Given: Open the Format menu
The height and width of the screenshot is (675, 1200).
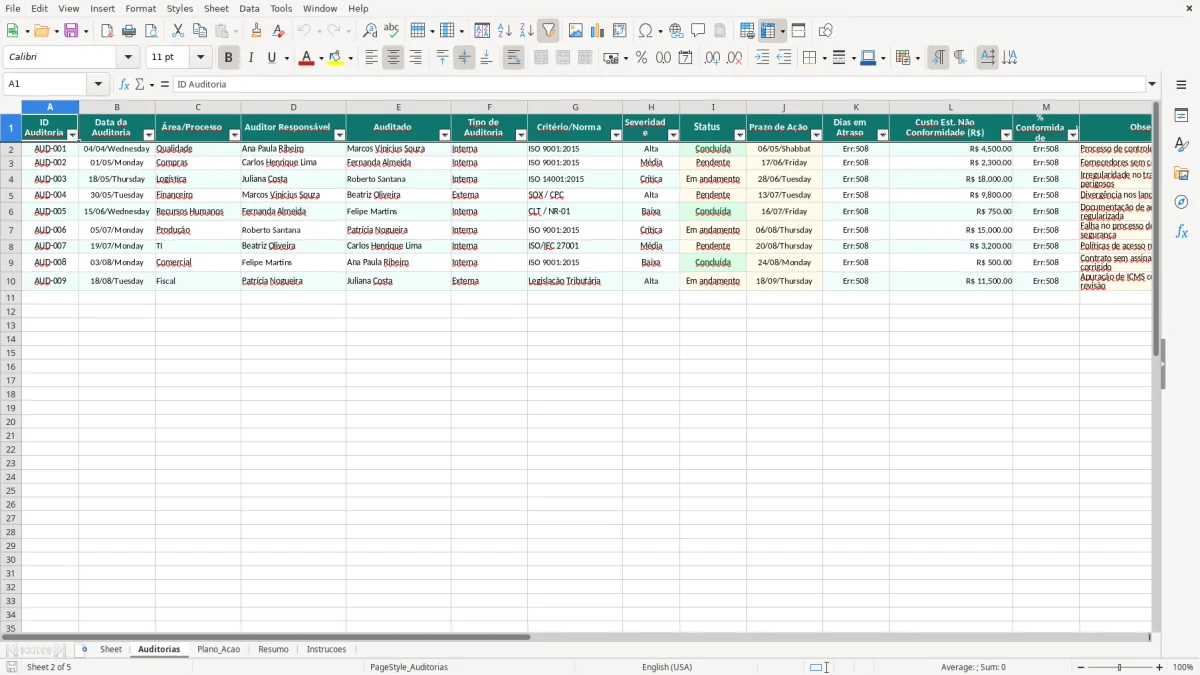Looking at the screenshot, I should (x=140, y=8).
